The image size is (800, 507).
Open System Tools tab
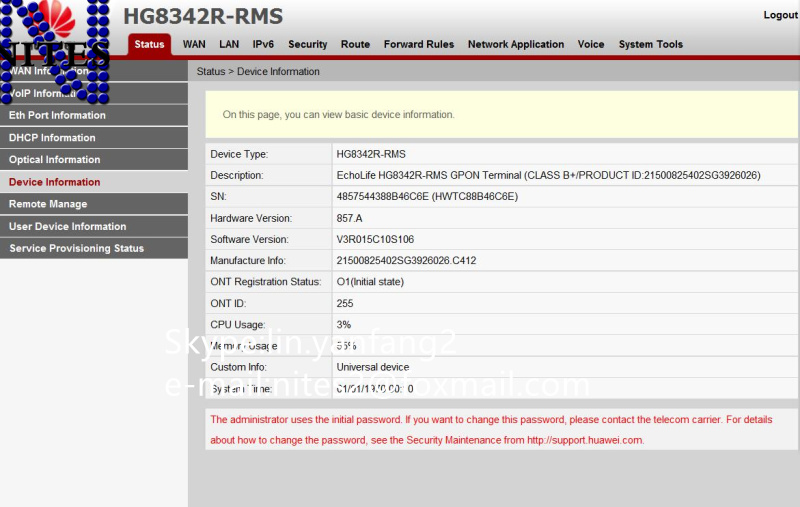651,44
